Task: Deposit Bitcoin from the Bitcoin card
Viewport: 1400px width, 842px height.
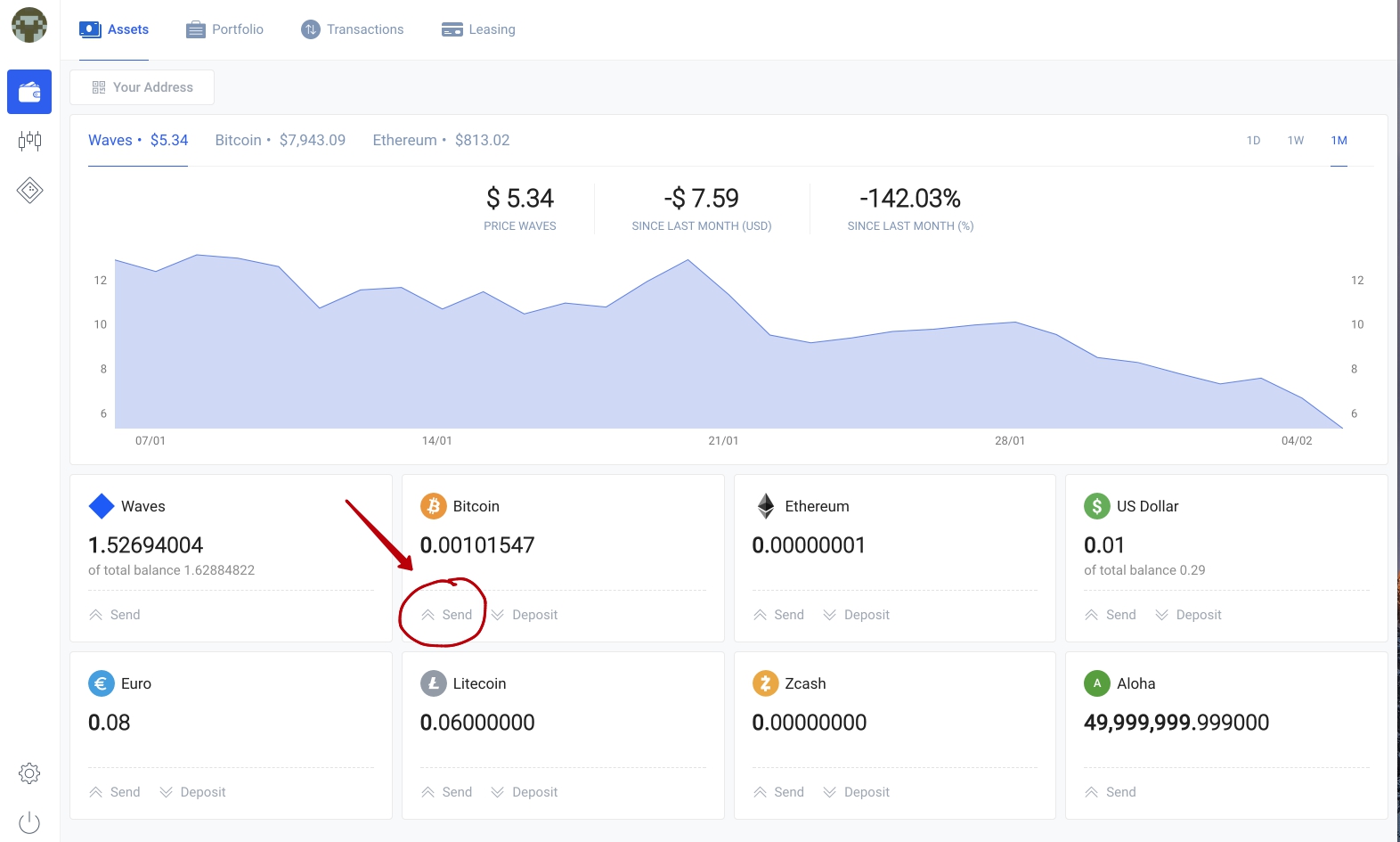Action: (525, 615)
